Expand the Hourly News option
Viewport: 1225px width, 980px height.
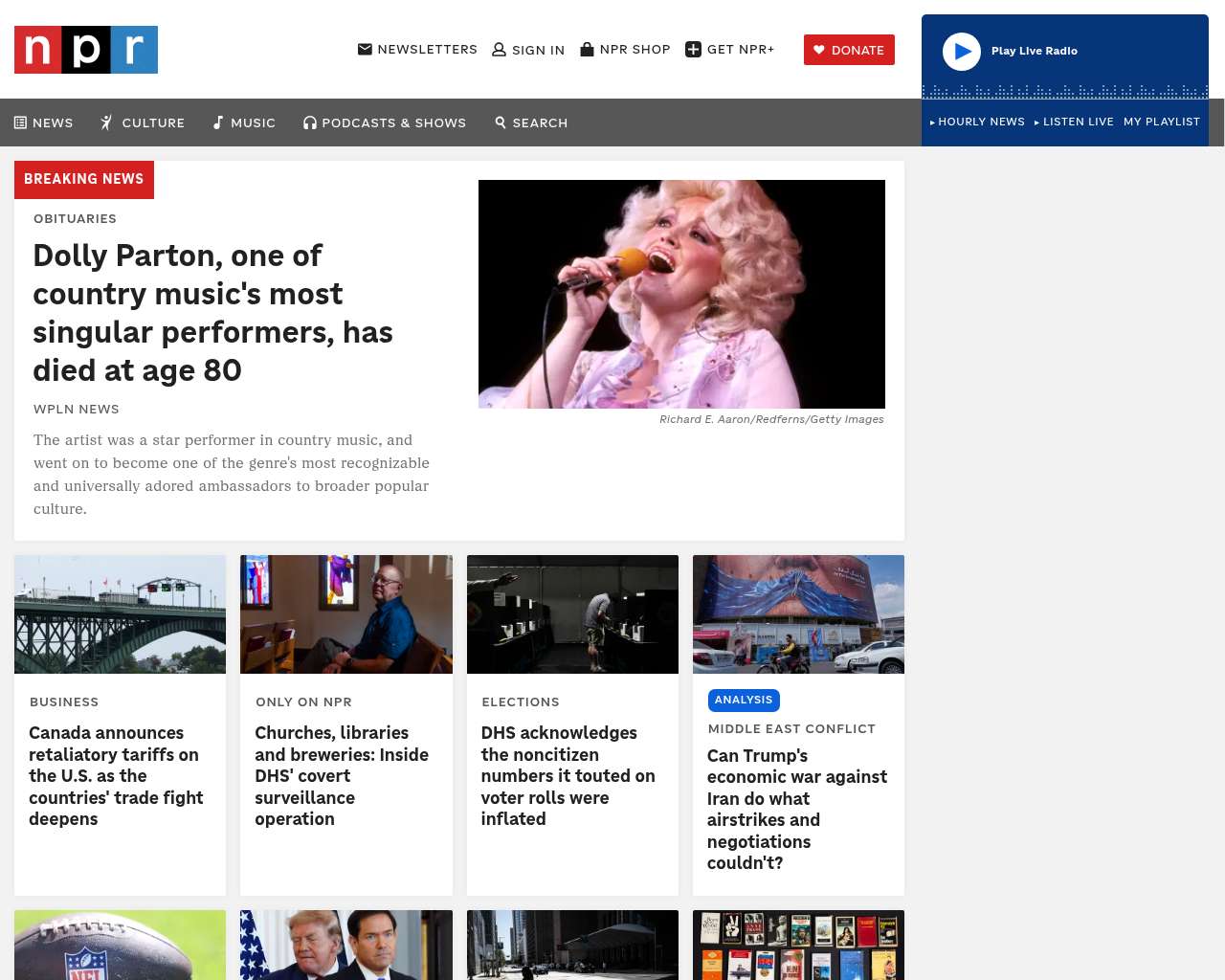[x=977, y=122]
